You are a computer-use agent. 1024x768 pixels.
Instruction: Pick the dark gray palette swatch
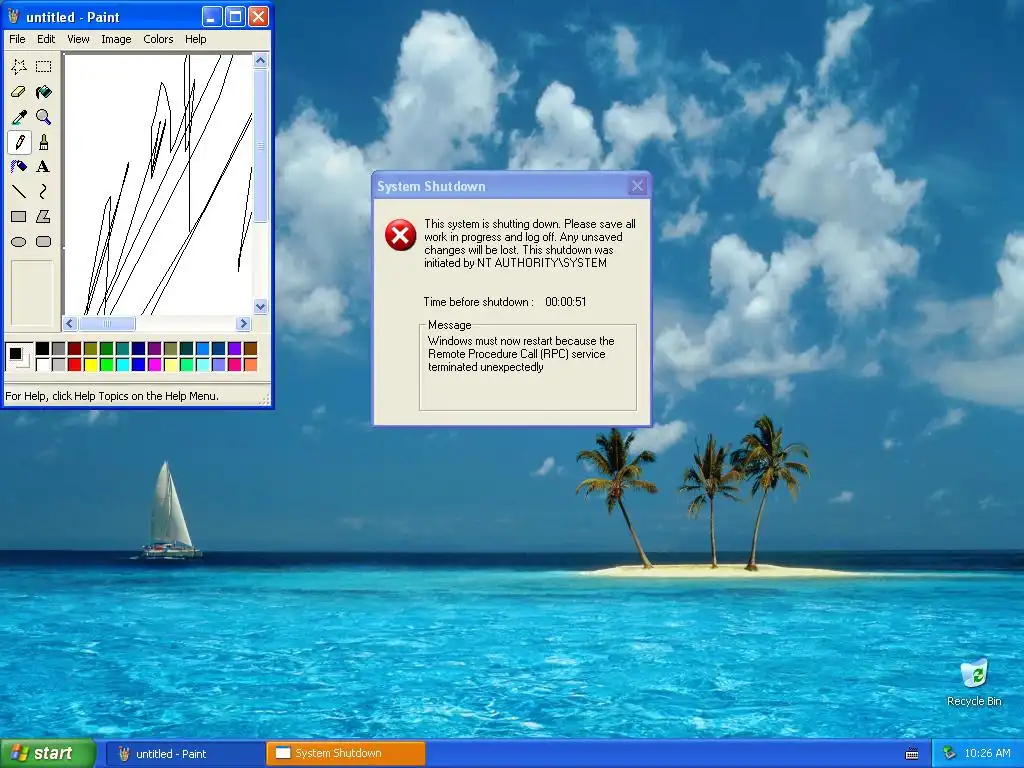coord(59,348)
